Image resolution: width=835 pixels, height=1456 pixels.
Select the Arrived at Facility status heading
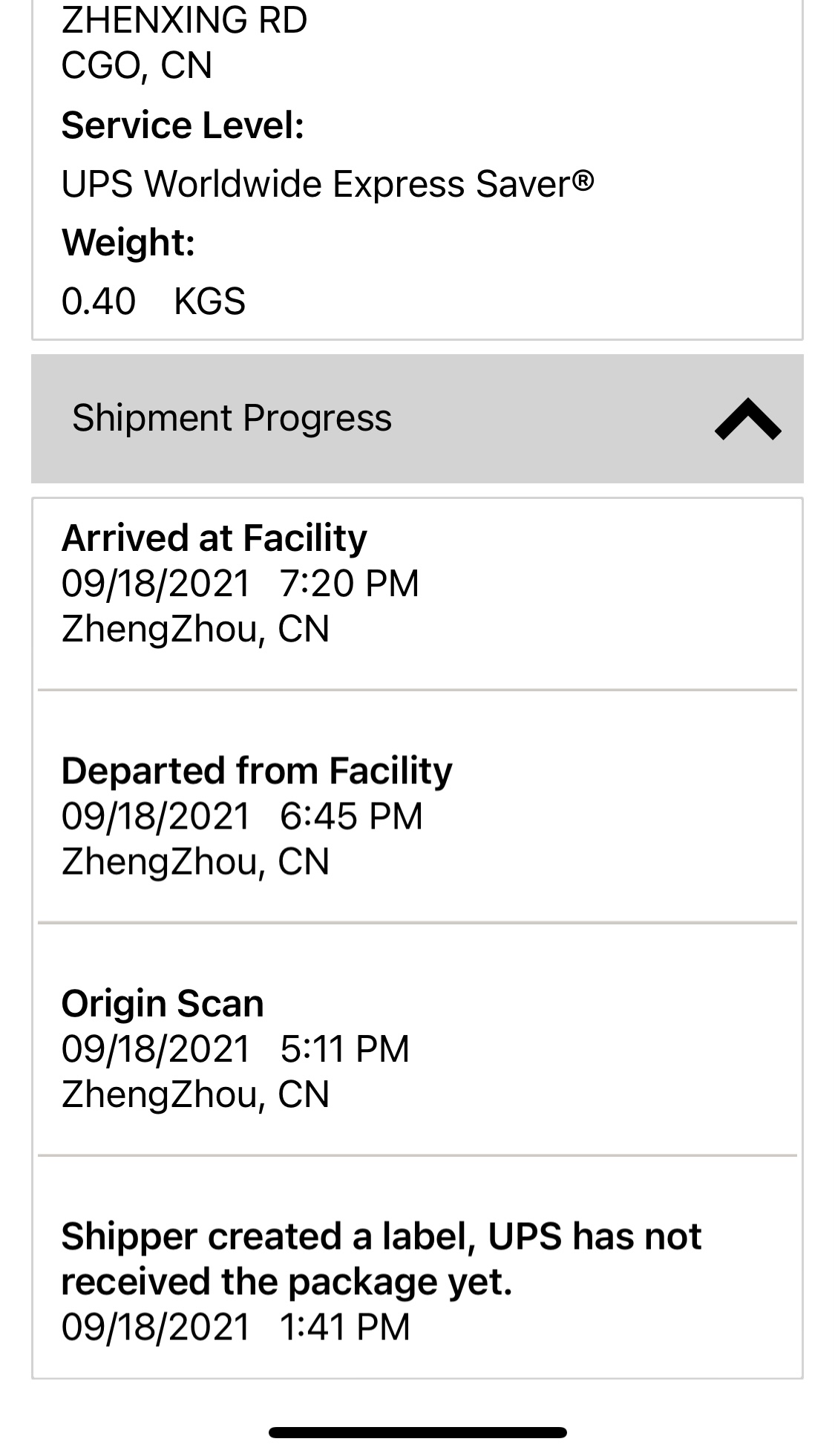[x=214, y=538]
